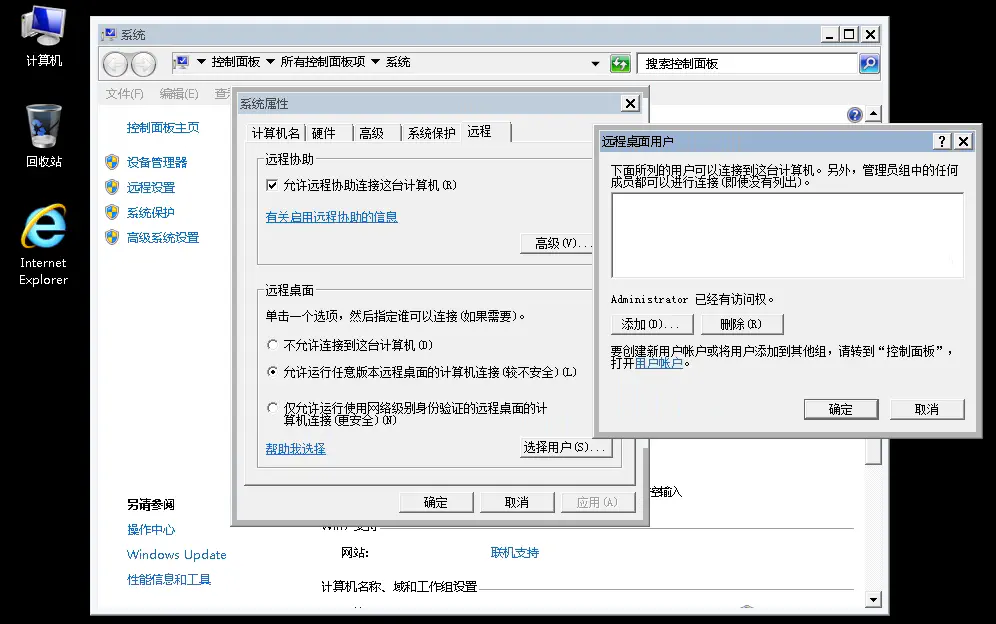The height and width of the screenshot is (624, 996).
Task: Expand the address bar history dropdown
Action: [x=595, y=62]
